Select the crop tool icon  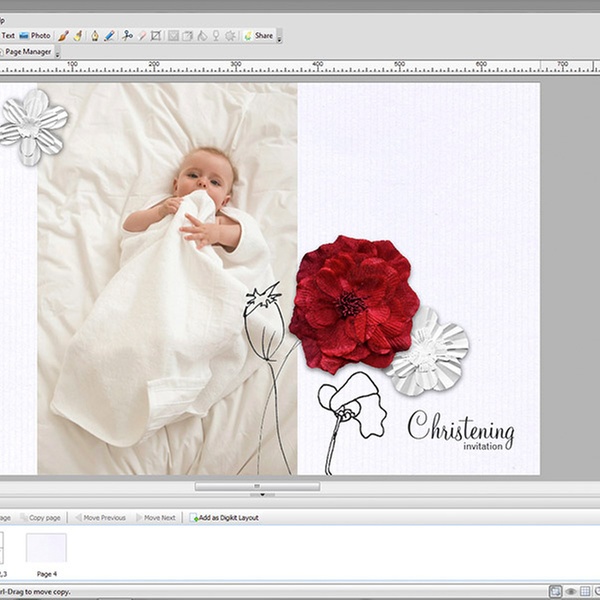click(x=155, y=35)
